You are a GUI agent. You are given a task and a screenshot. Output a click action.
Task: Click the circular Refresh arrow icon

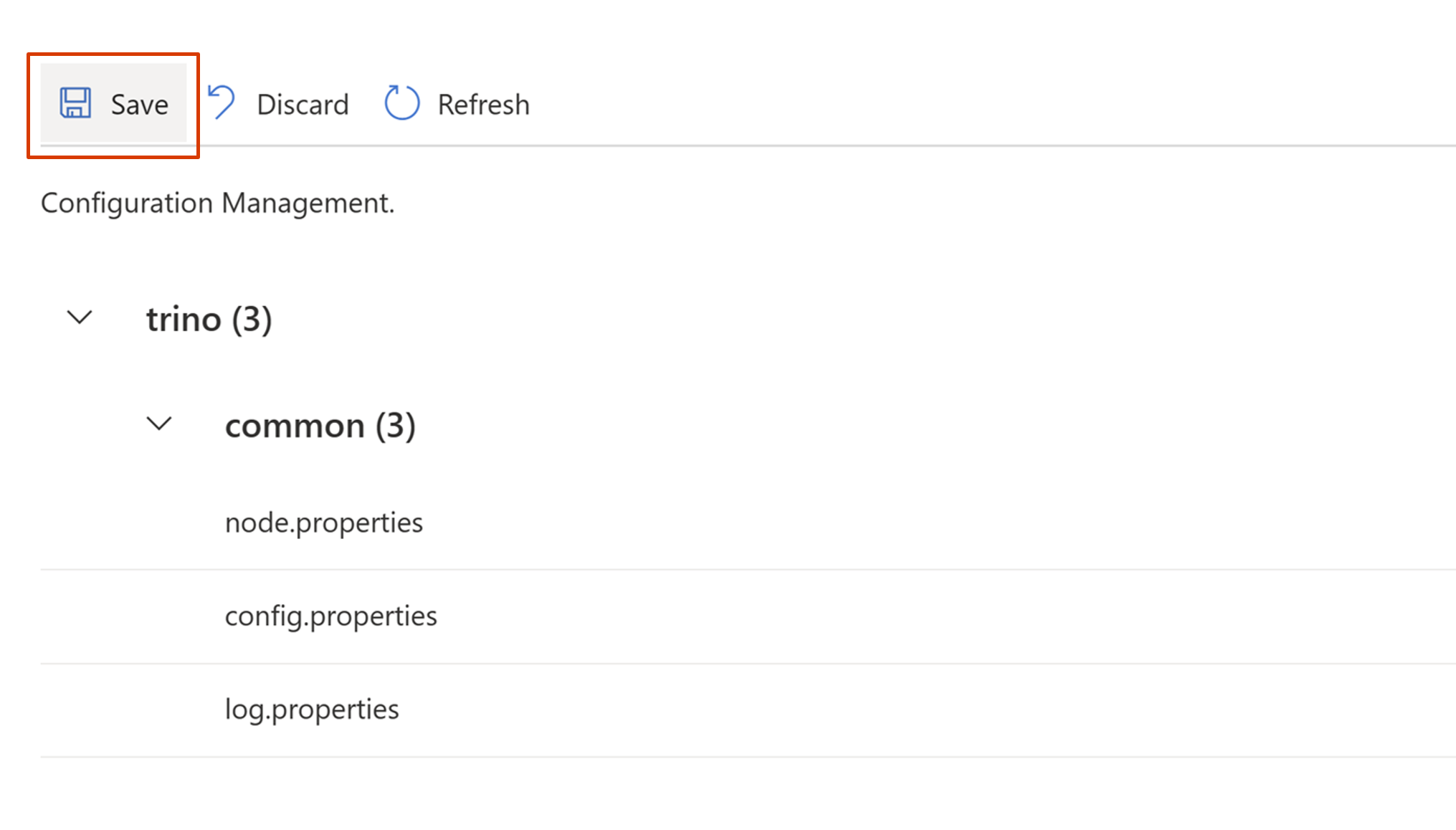pyautogui.click(x=401, y=103)
